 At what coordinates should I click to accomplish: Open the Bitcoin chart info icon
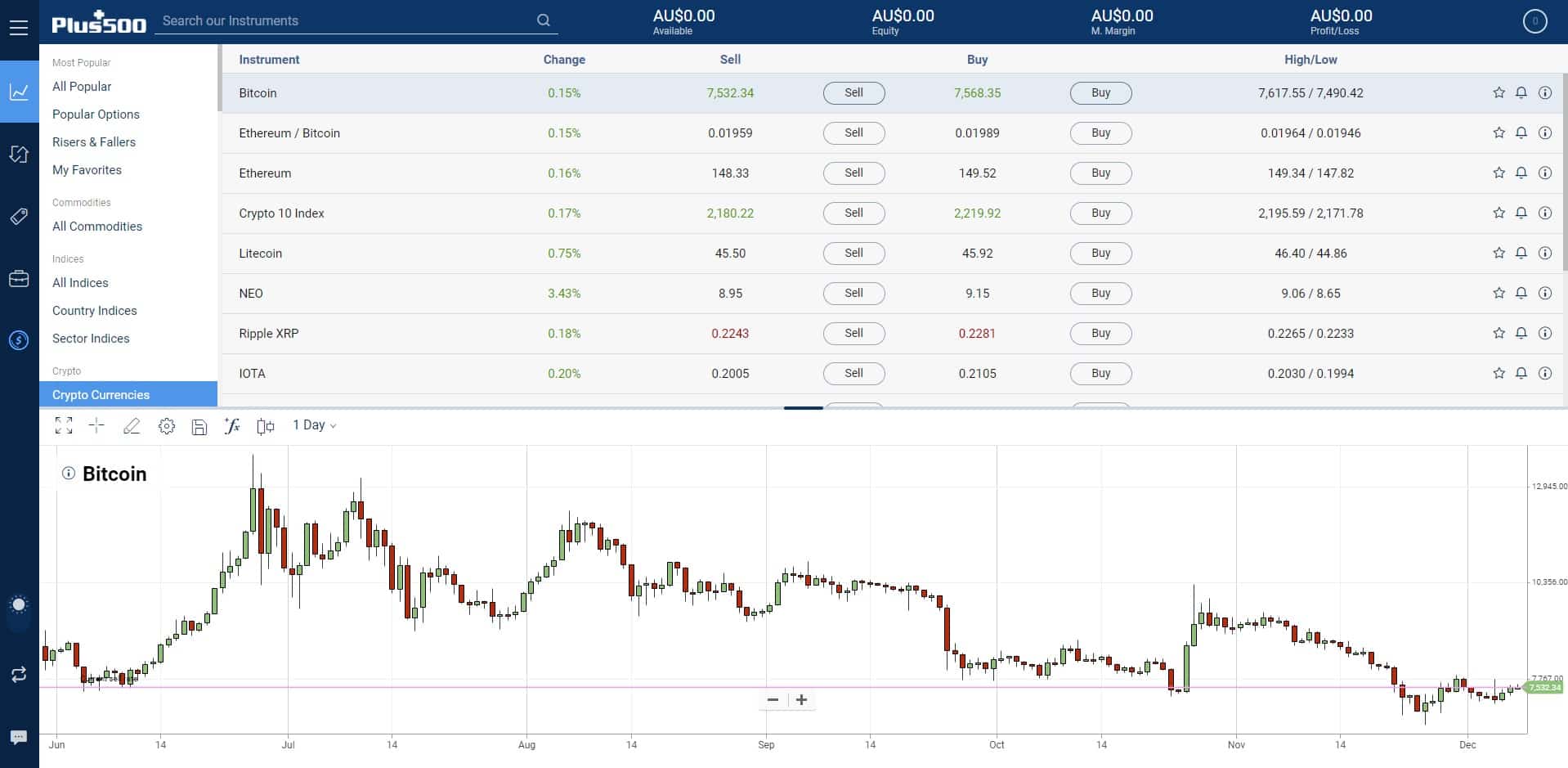tap(69, 474)
